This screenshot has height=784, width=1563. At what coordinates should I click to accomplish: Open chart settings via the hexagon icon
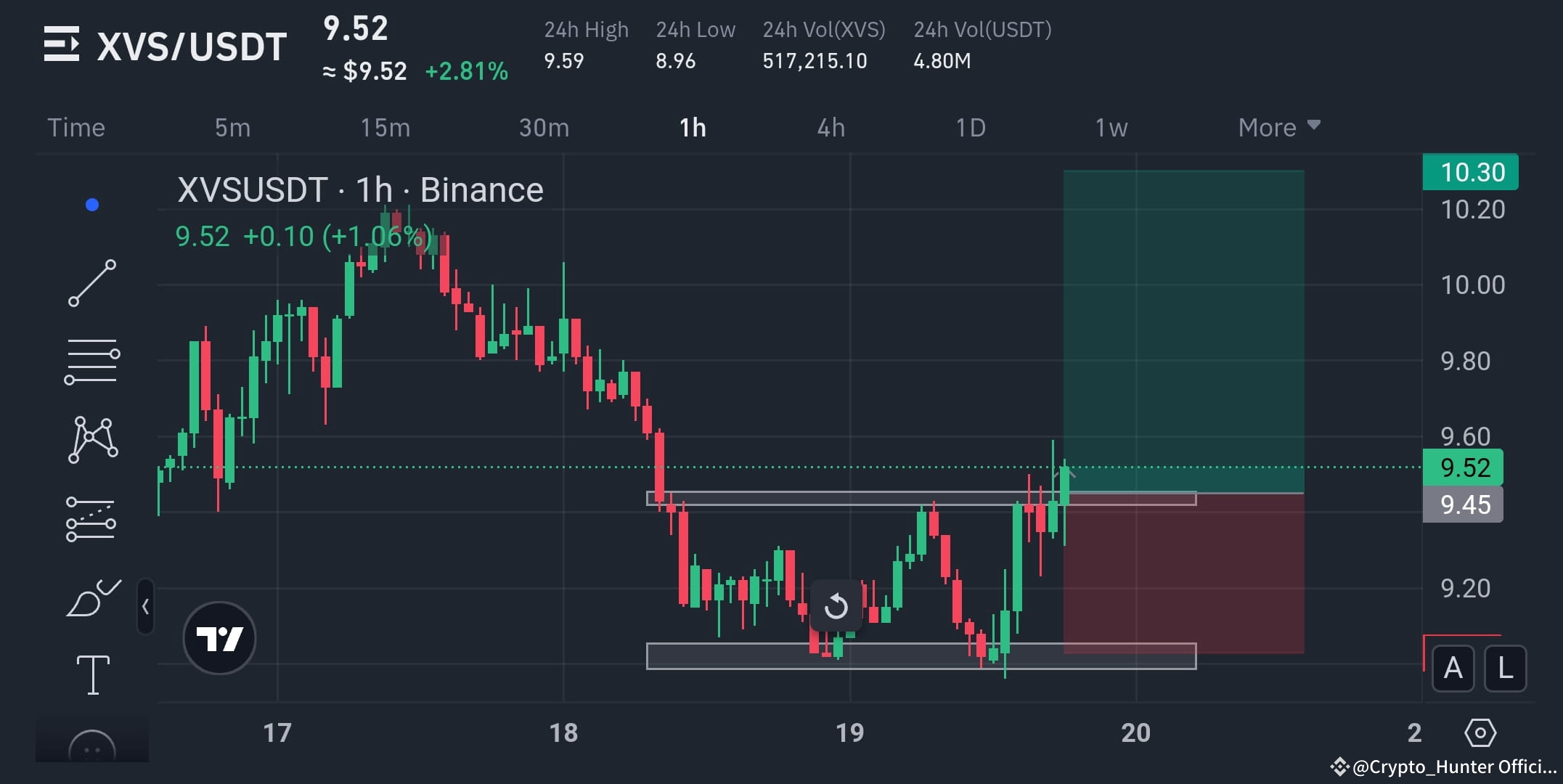(x=1481, y=733)
